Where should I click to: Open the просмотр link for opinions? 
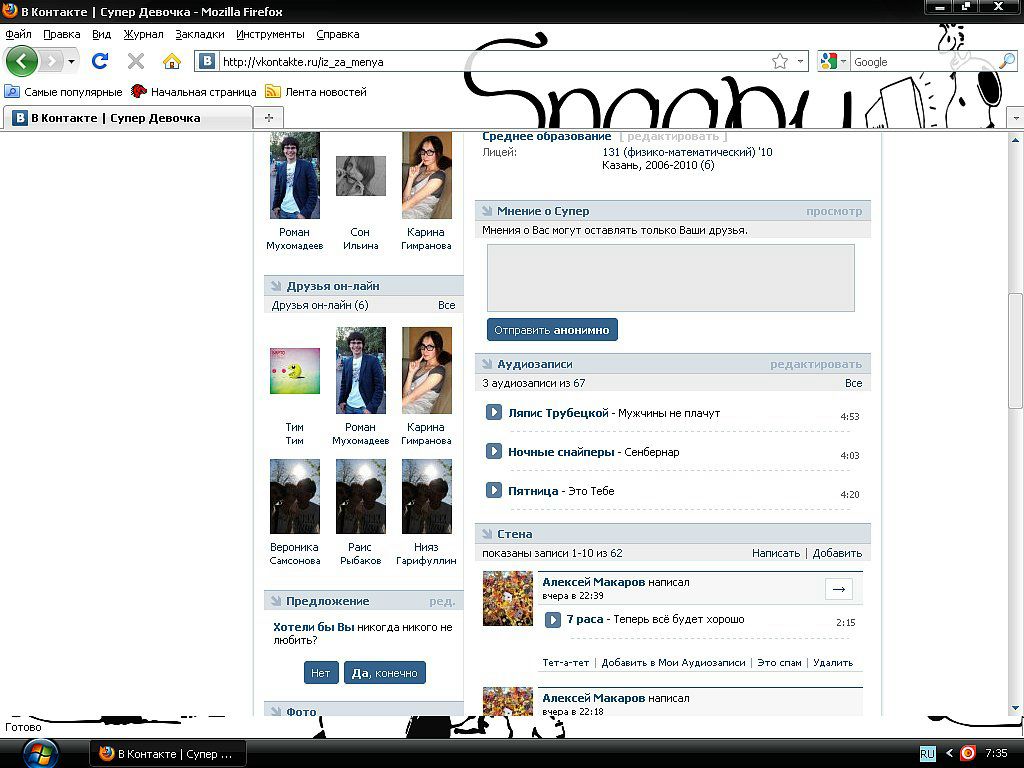click(834, 211)
